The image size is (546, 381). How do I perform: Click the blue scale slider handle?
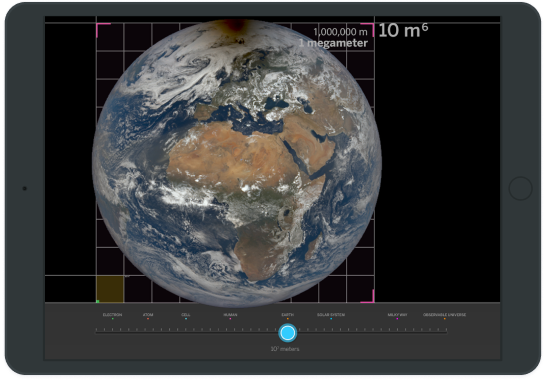[288, 333]
